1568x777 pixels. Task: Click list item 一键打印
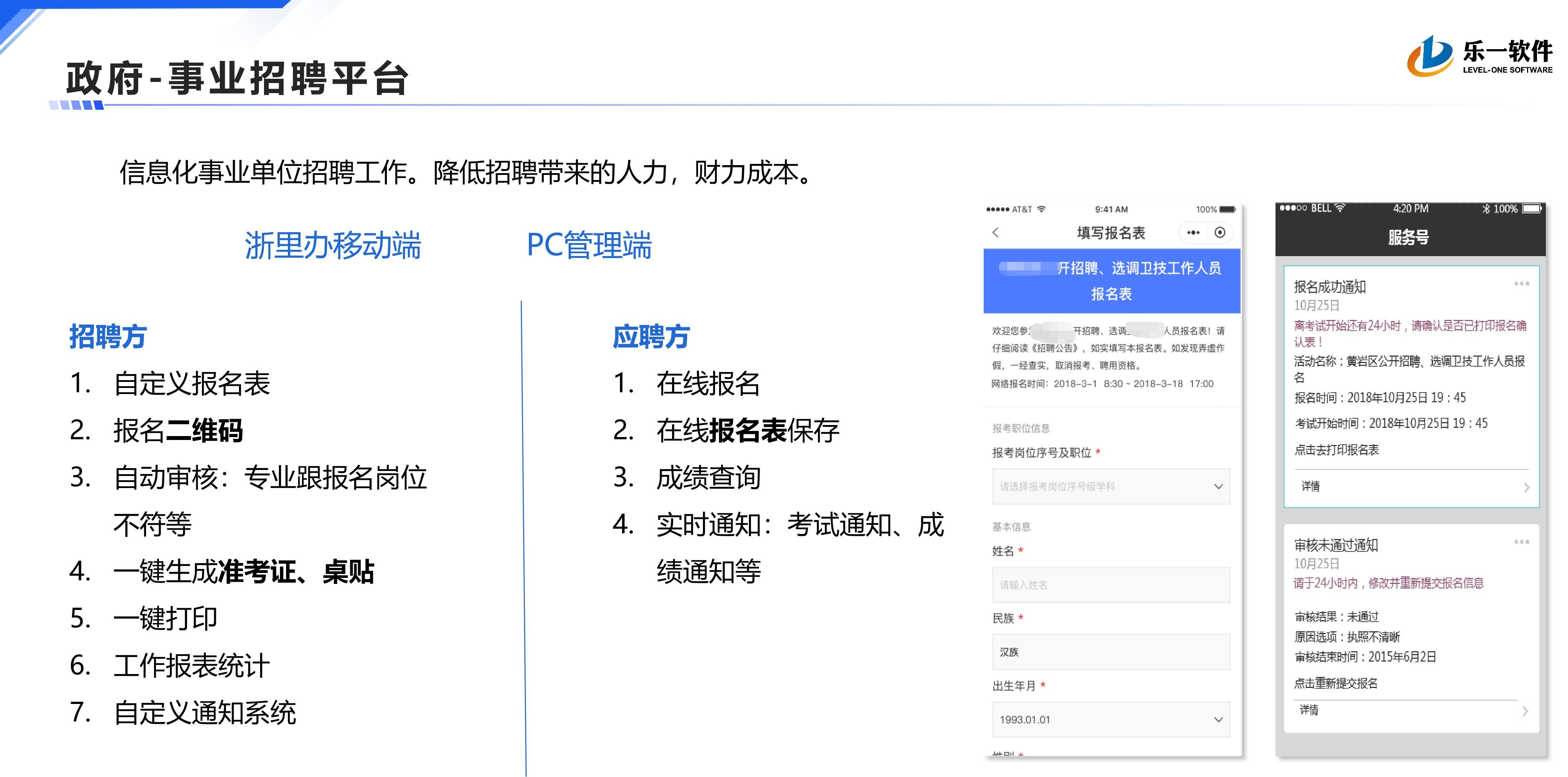click(x=165, y=618)
